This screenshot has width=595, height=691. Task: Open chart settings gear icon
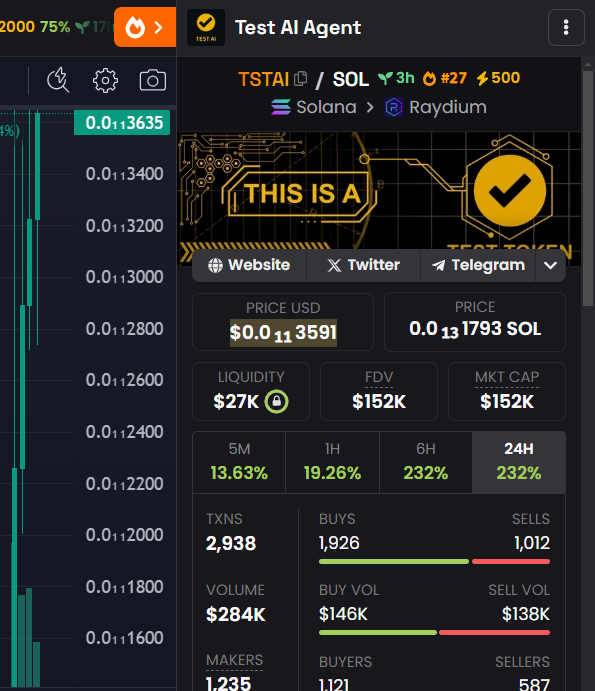tap(105, 80)
